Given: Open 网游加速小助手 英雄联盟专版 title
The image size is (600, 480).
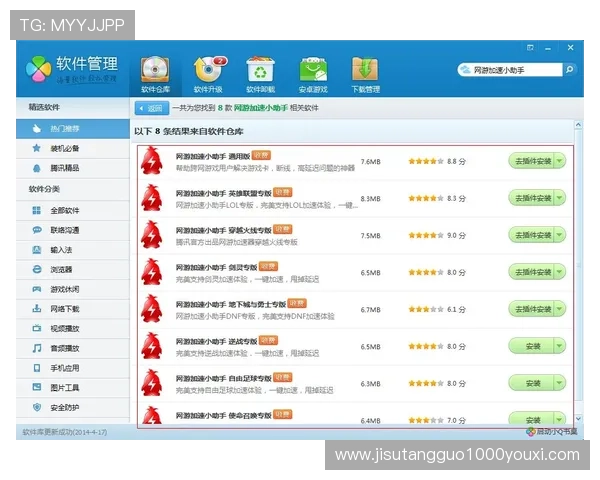Looking at the screenshot, I should point(223,193).
